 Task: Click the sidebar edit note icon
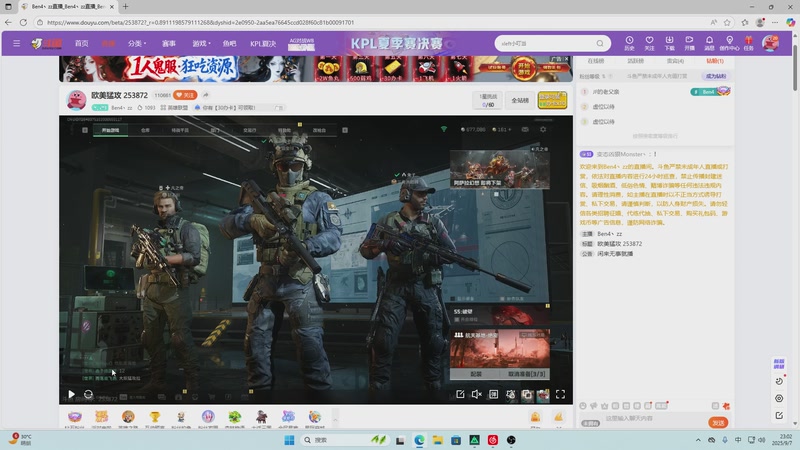[779, 415]
